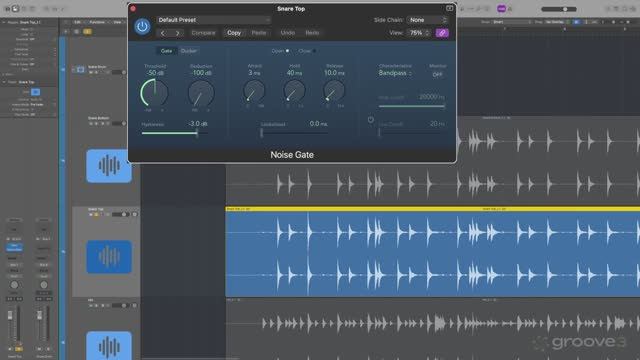Click the duplicate track button beside the plus
640x360 pixels.
[76, 31]
